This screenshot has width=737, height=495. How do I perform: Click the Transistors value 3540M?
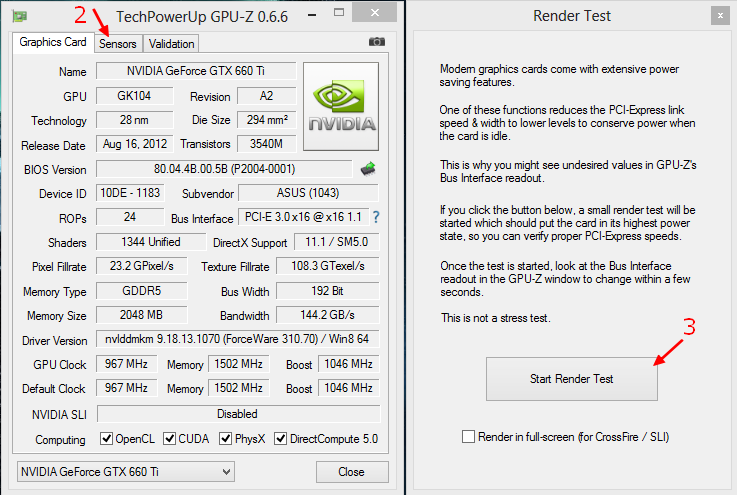pyautogui.click(x=267, y=144)
